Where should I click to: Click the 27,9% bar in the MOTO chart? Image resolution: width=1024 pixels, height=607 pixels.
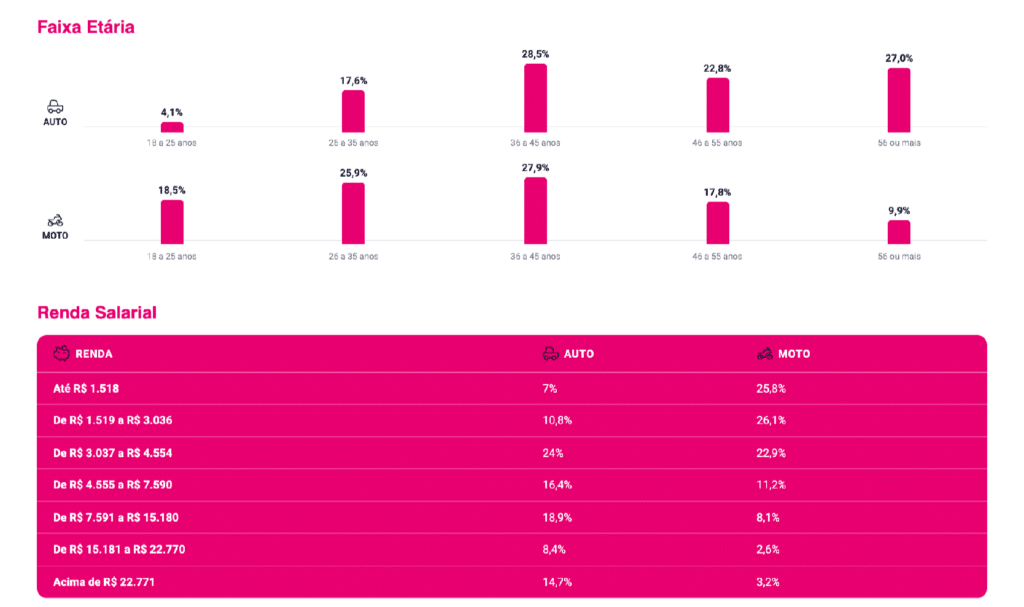point(536,210)
